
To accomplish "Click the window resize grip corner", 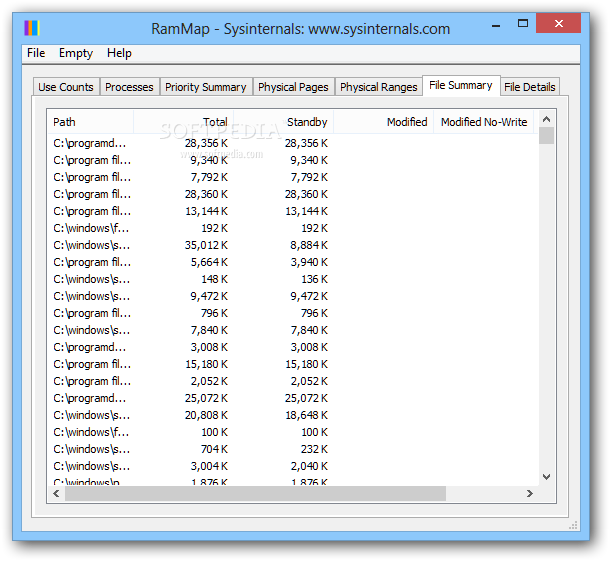I will coord(573,526).
